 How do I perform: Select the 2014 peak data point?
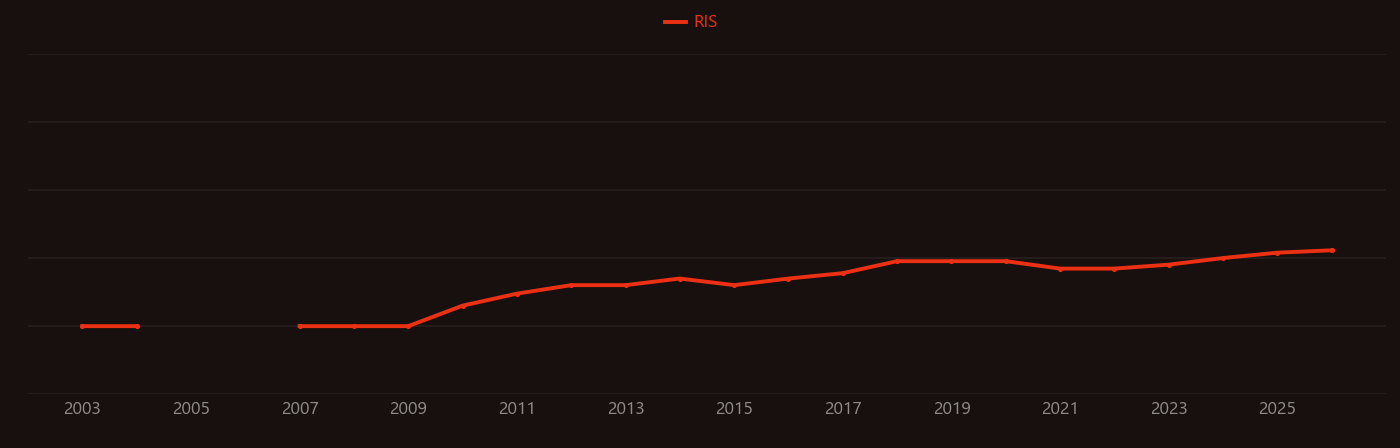(x=680, y=278)
